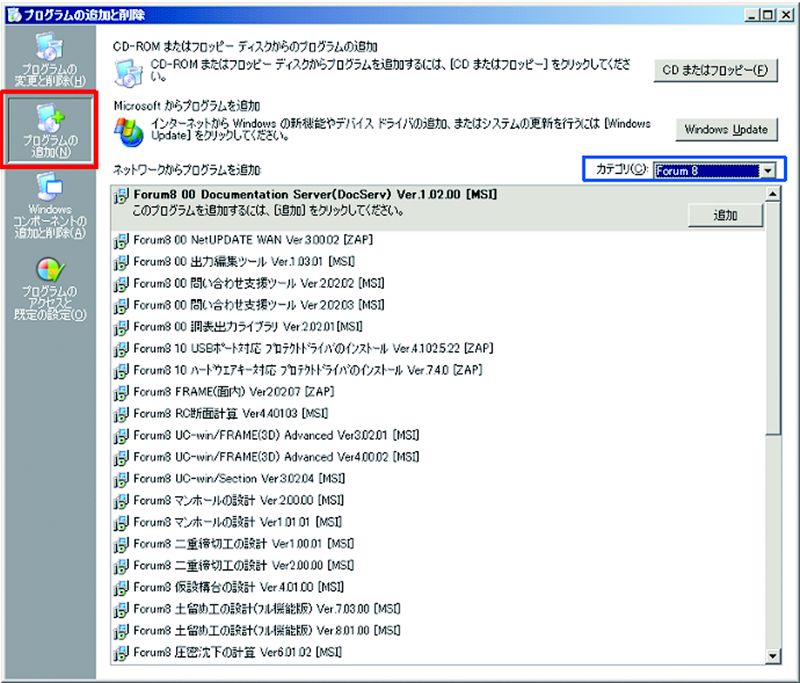Select ハードウェアキー対応 プロテクトドライバ entry
The width and height of the screenshot is (800, 683).
(308, 370)
